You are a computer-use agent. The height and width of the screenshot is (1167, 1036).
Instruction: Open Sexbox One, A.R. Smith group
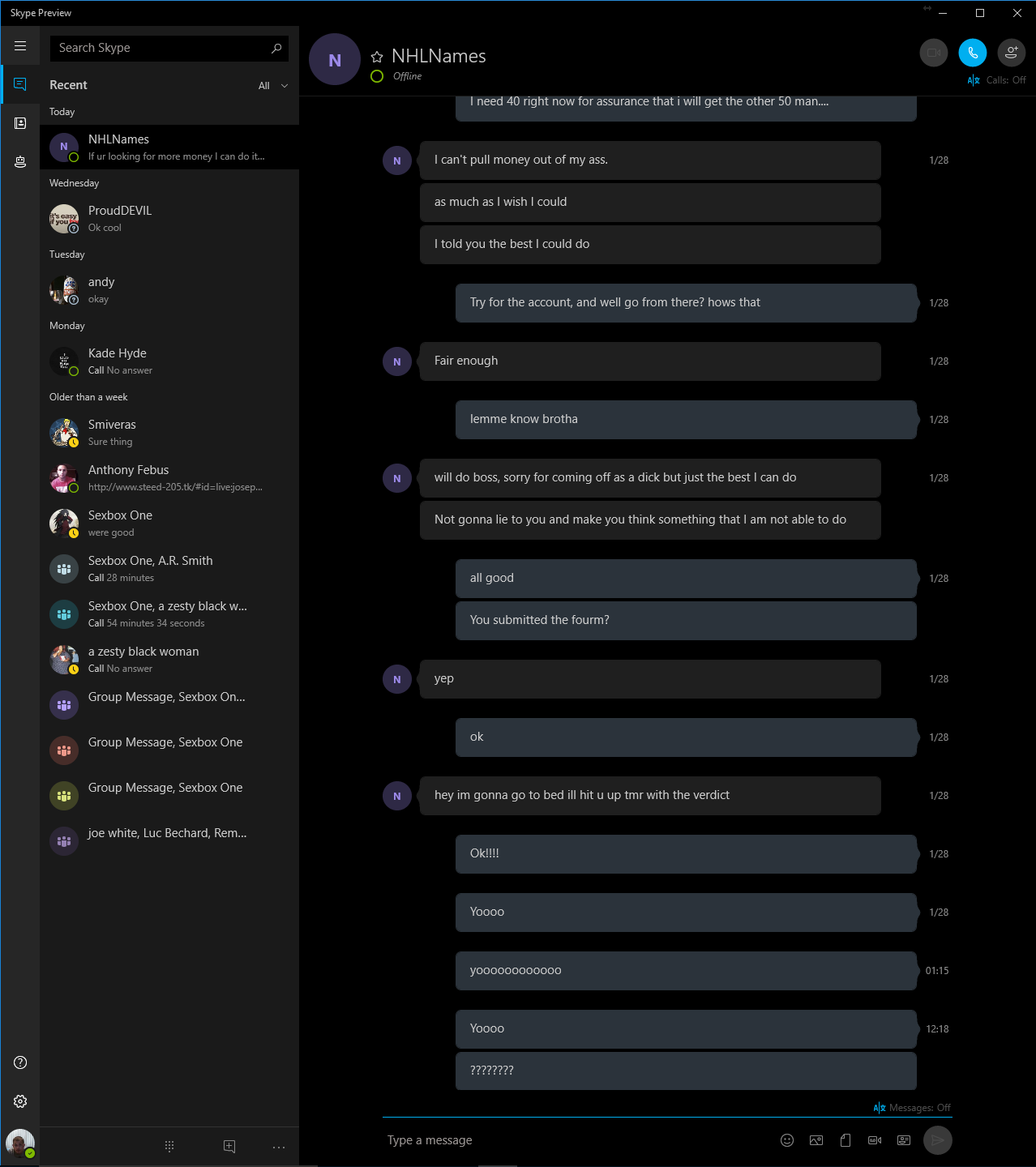(x=169, y=569)
